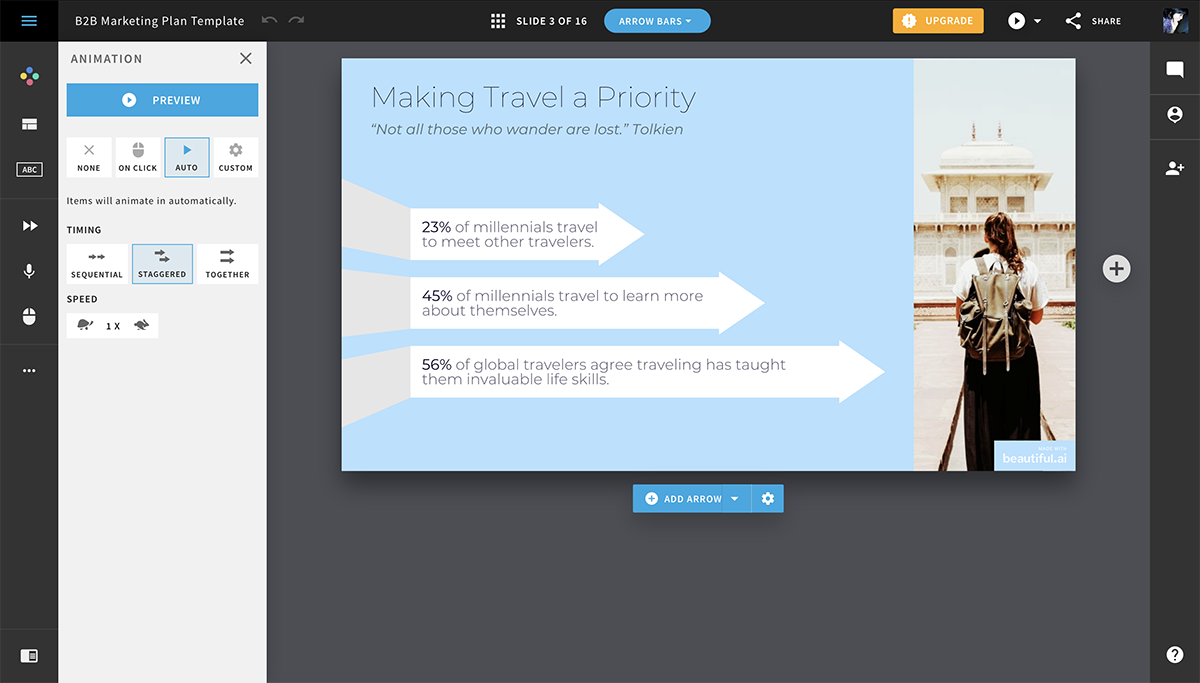Open the hamburger main menu
Image resolution: width=1200 pixels, height=683 pixels.
[x=29, y=21]
